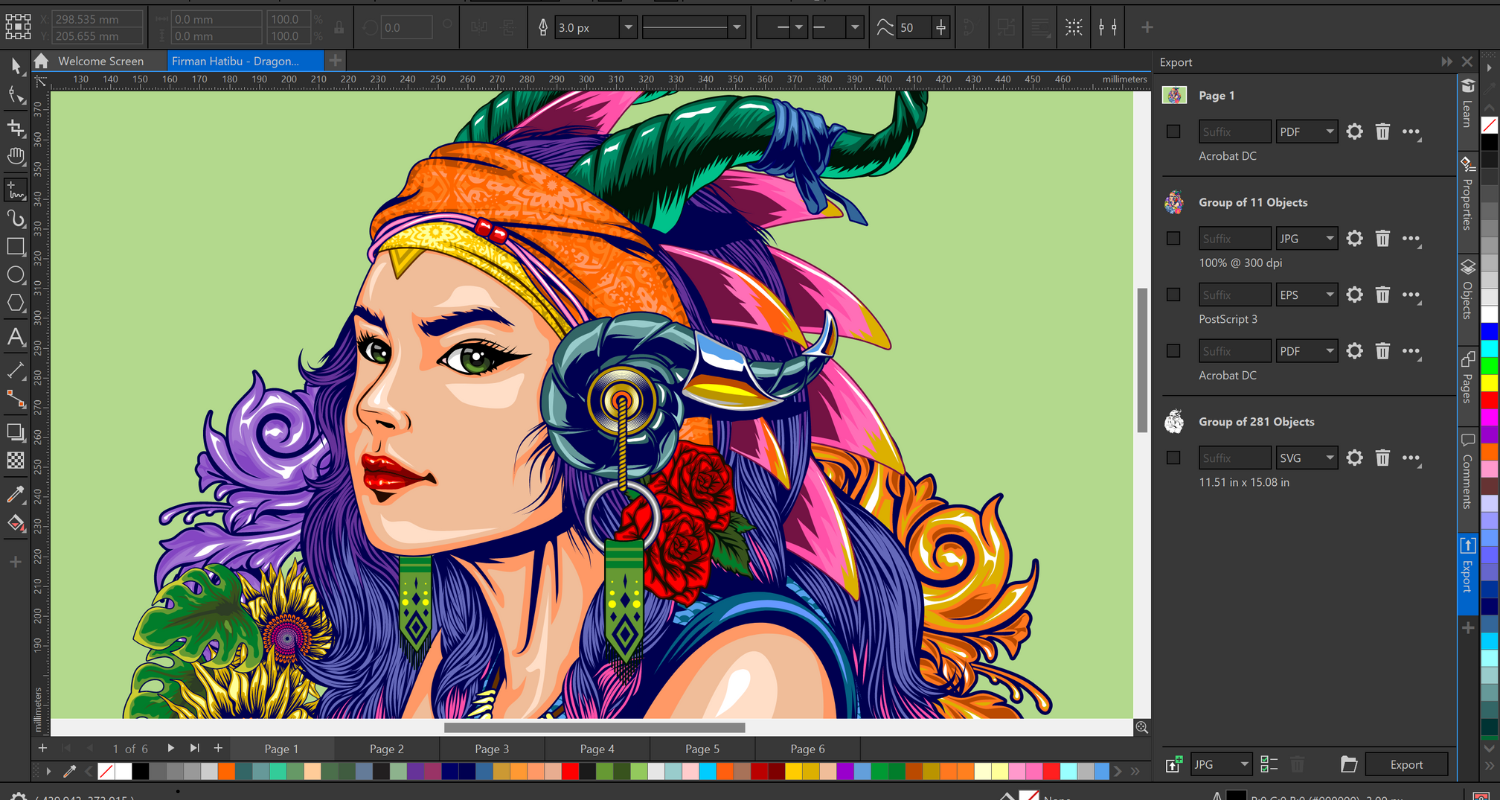1500x800 pixels.
Task: Go to the next page arrow
Action: [171, 748]
